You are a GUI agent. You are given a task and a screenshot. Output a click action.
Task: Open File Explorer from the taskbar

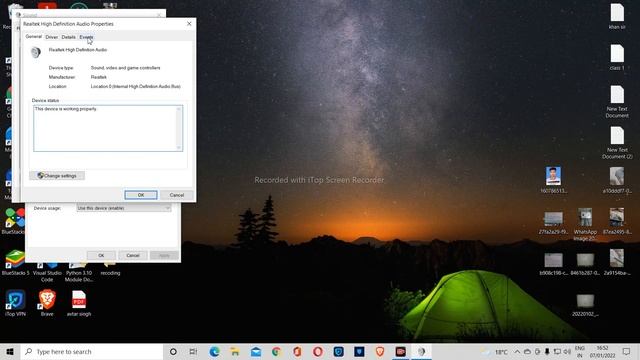point(235,351)
